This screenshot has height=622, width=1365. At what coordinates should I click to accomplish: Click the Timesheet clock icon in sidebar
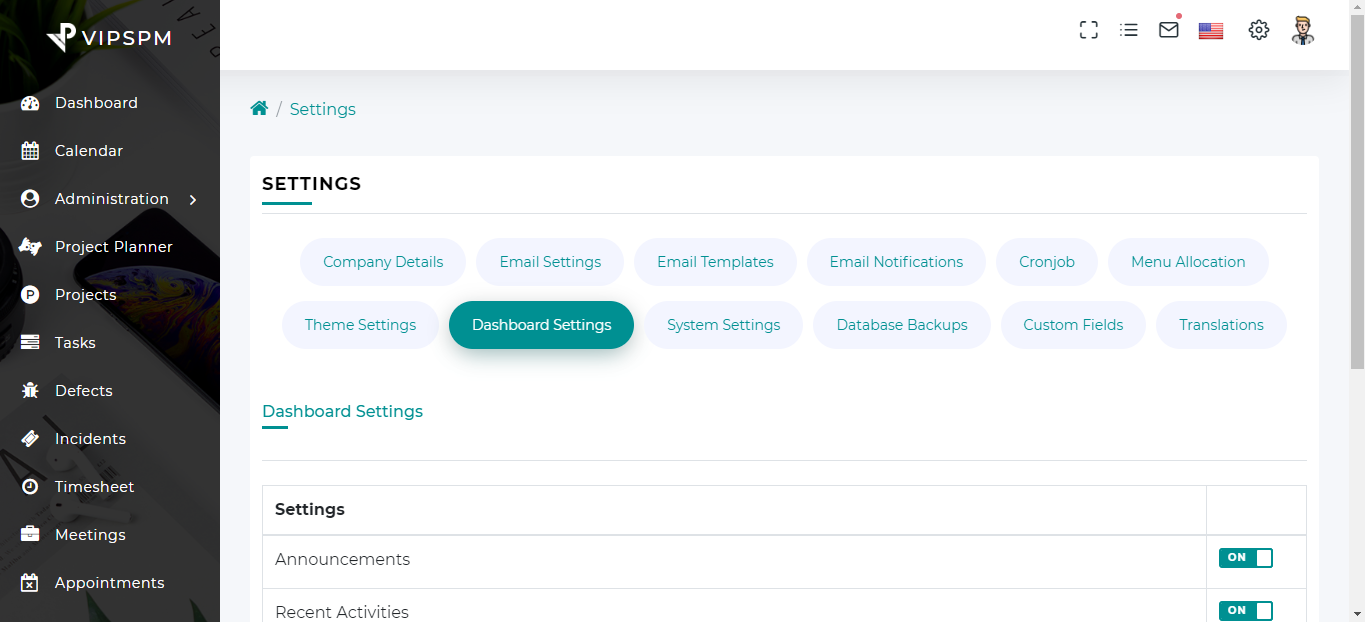click(30, 487)
